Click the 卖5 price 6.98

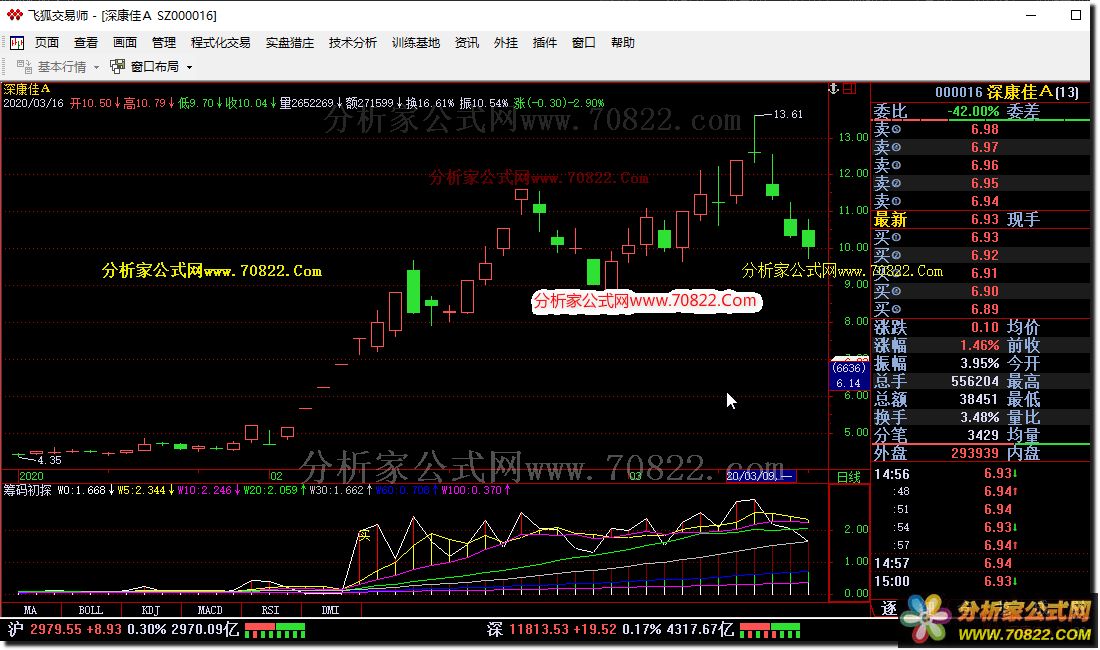point(984,129)
